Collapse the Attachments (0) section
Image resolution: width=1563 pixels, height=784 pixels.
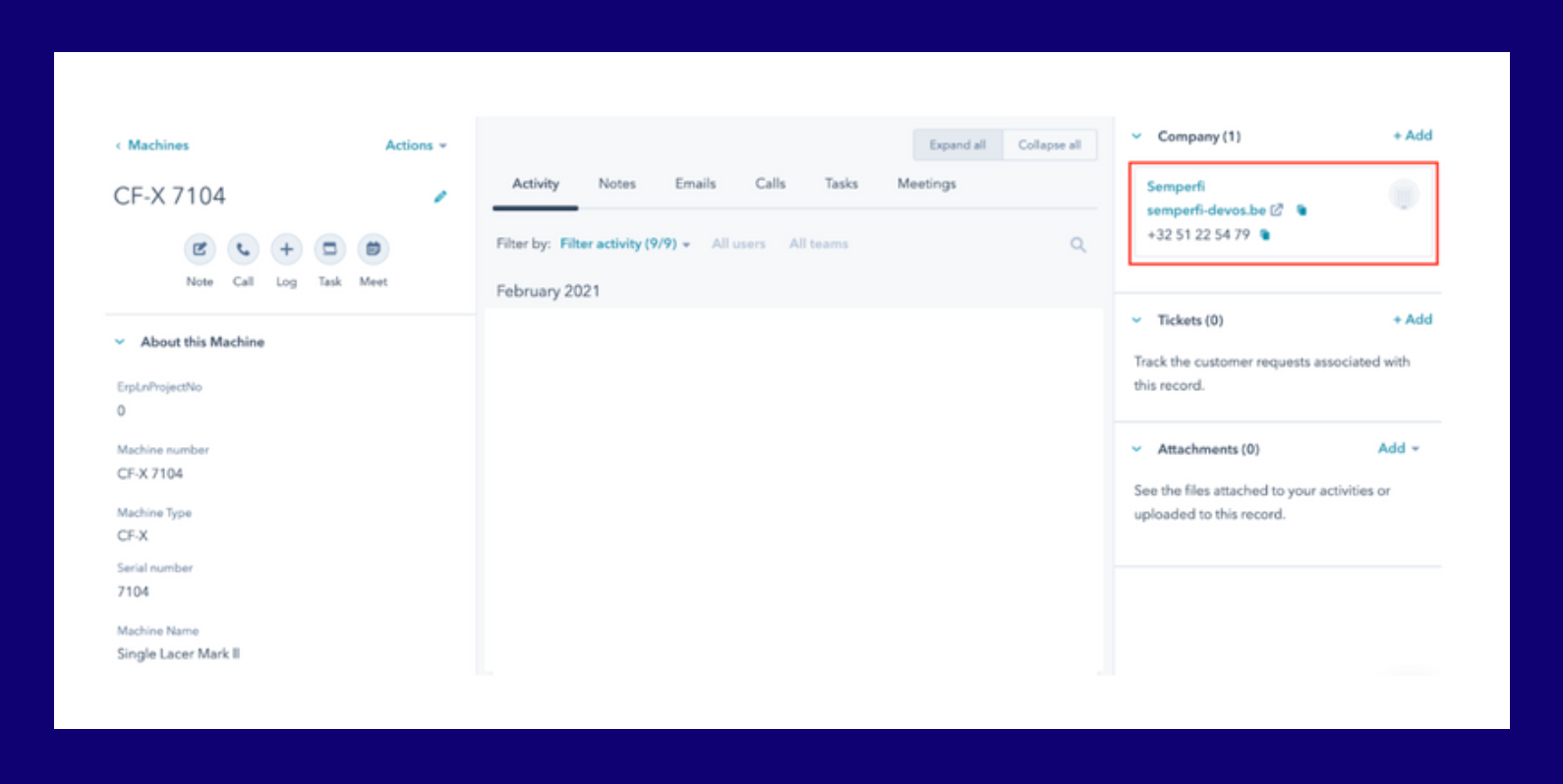pyautogui.click(x=1136, y=449)
